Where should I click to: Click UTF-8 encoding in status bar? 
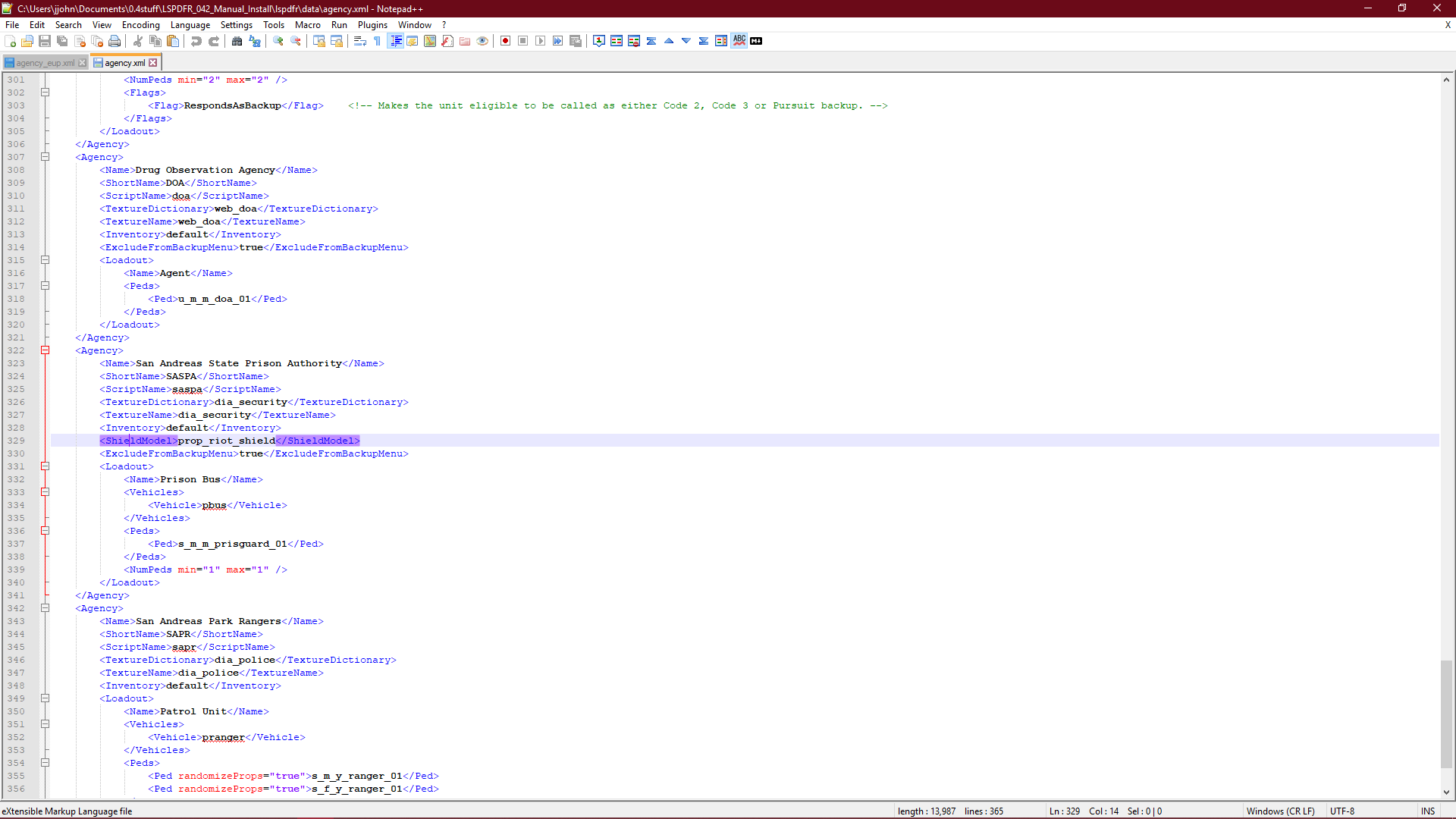pos(1341,811)
